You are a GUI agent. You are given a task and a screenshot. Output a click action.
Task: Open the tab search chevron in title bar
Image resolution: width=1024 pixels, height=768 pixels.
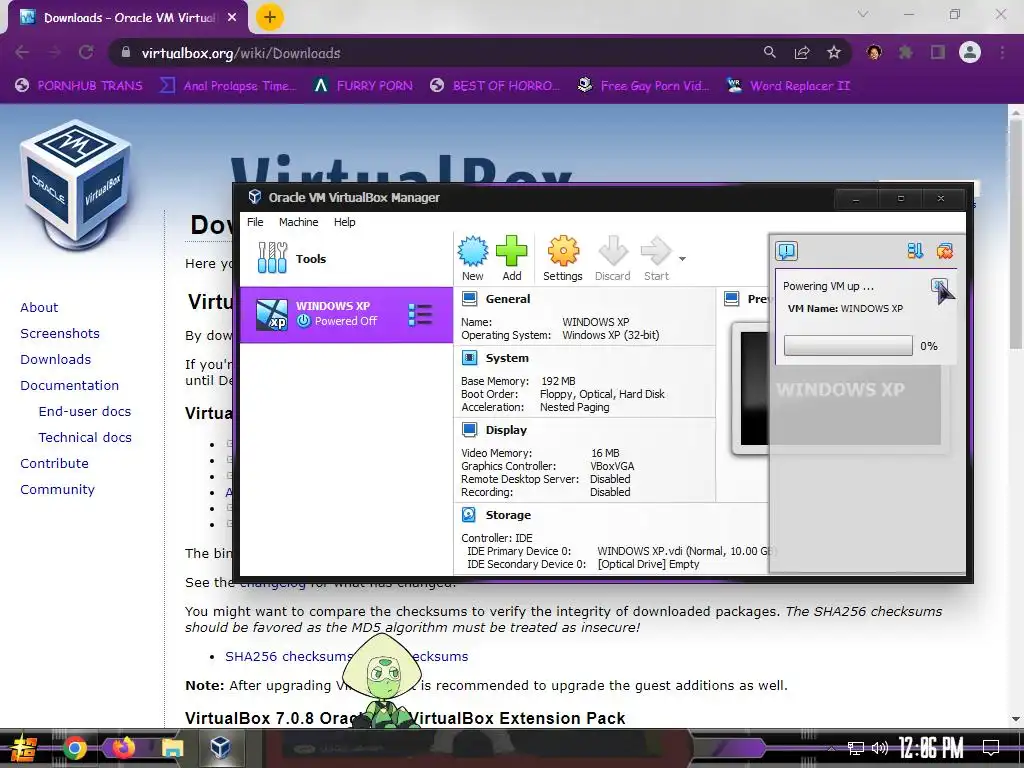tap(863, 14)
